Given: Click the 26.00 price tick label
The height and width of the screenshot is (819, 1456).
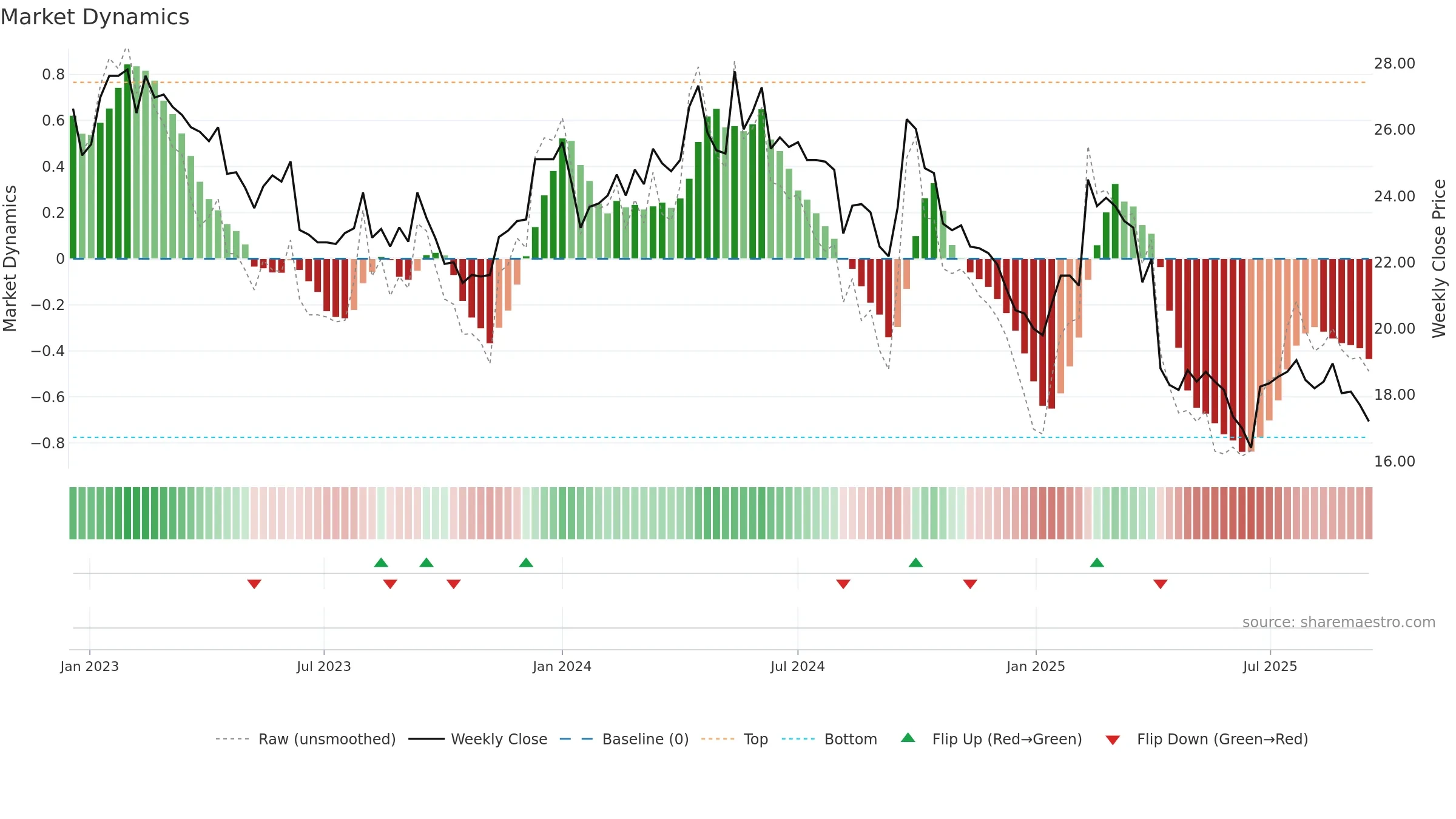Looking at the screenshot, I should (x=1395, y=130).
